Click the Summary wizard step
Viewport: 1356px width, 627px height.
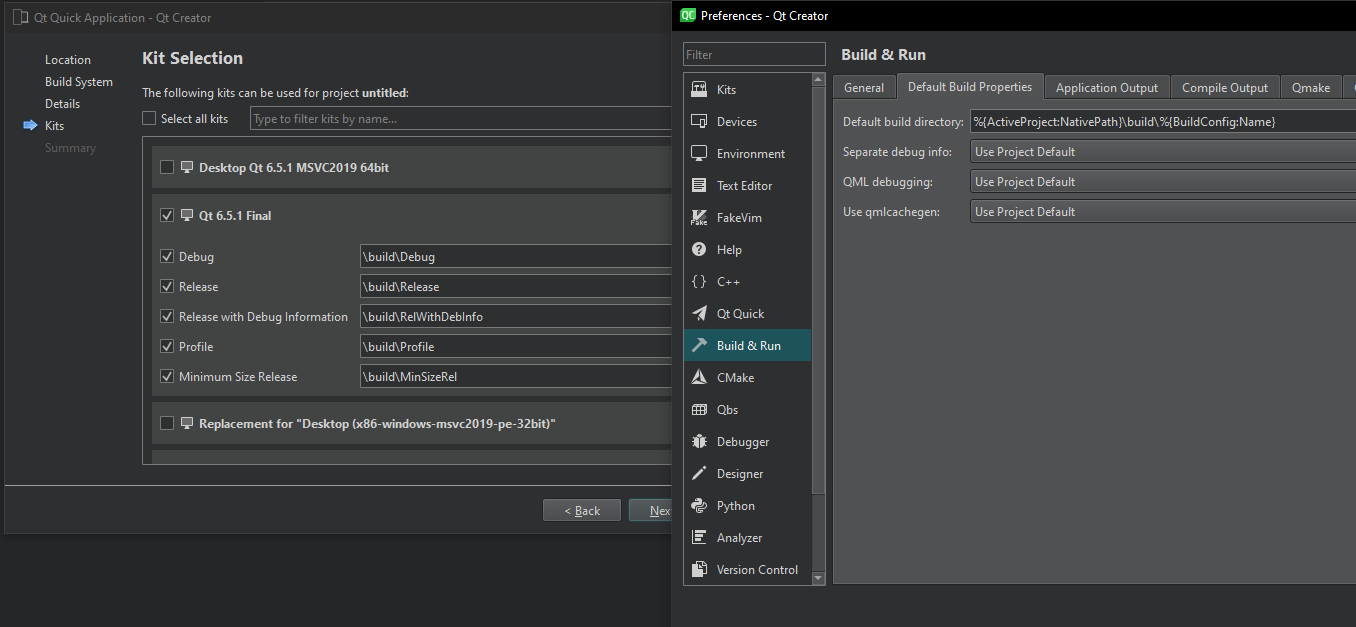click(70, 148)
